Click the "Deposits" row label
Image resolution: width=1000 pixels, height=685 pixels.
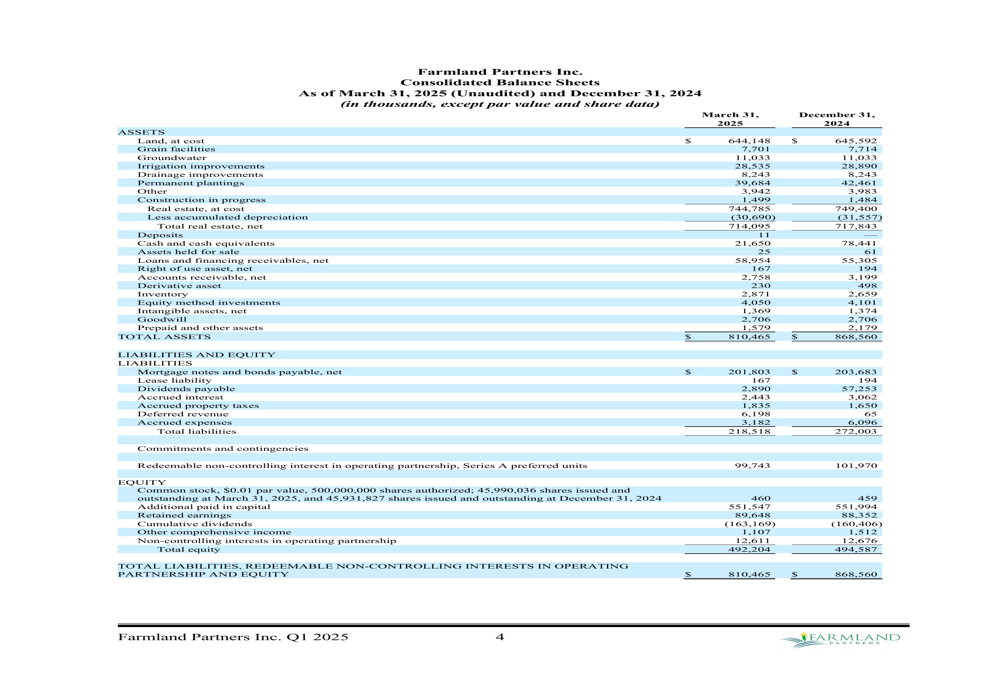(160, 235)
